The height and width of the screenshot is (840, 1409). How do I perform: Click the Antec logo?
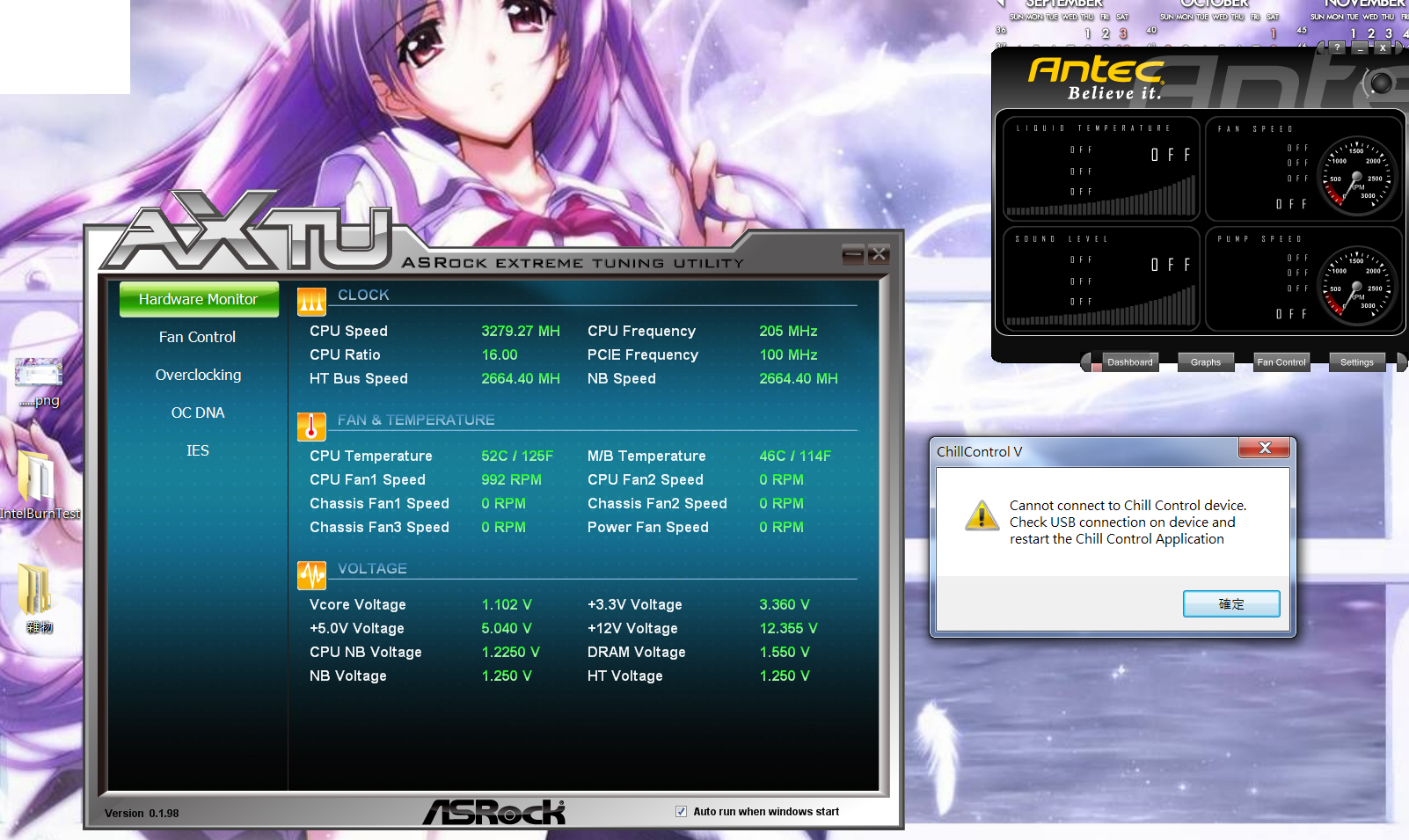pyautogui.click(x=1097, y=70)
